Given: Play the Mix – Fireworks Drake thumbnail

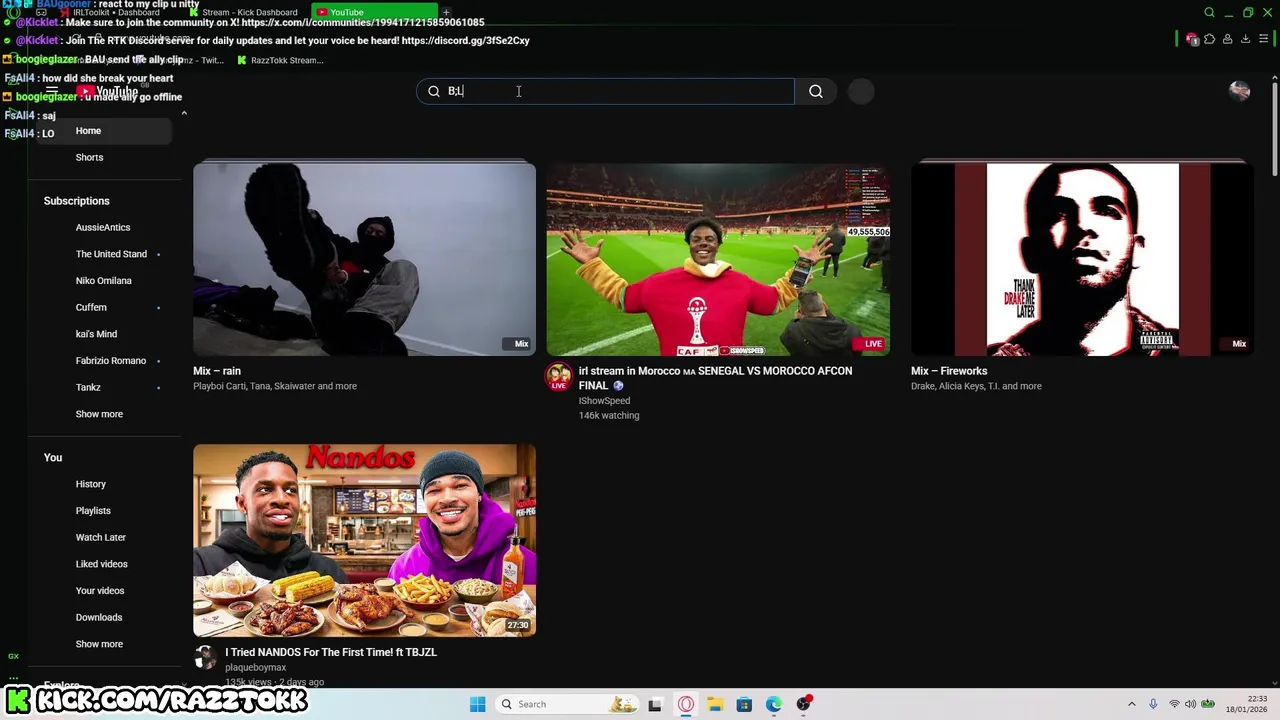Looking at the screenshot, I should [1082, 259].
